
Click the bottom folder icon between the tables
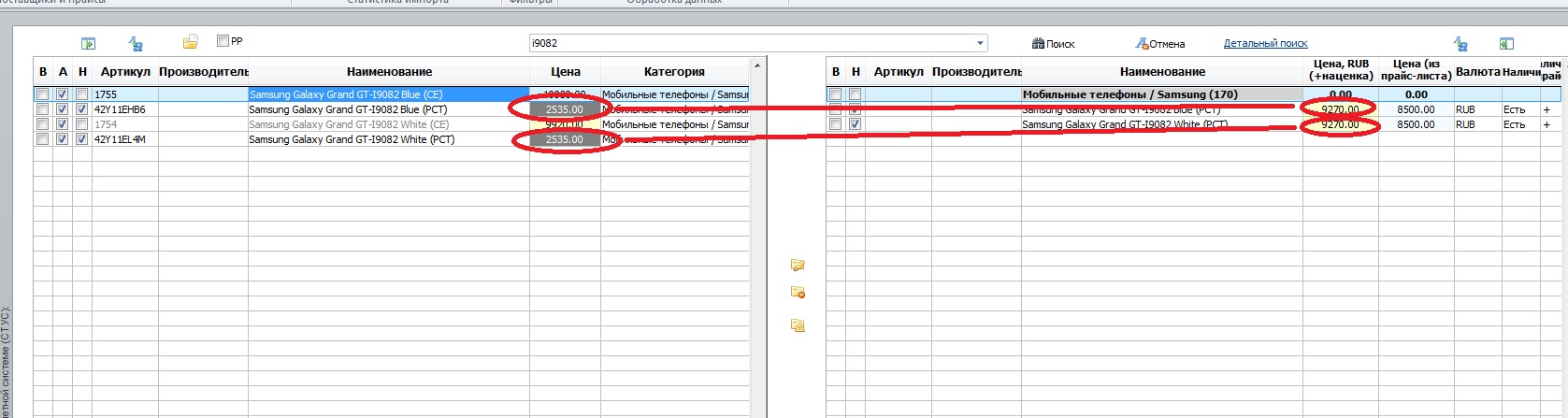coord(798,325)
